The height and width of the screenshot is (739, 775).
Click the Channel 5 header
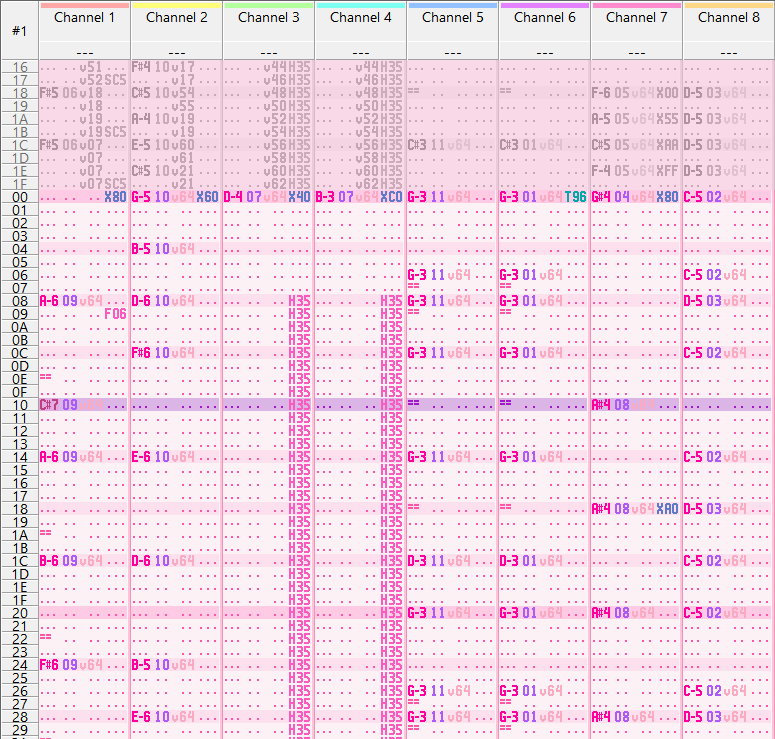point(452,18)
